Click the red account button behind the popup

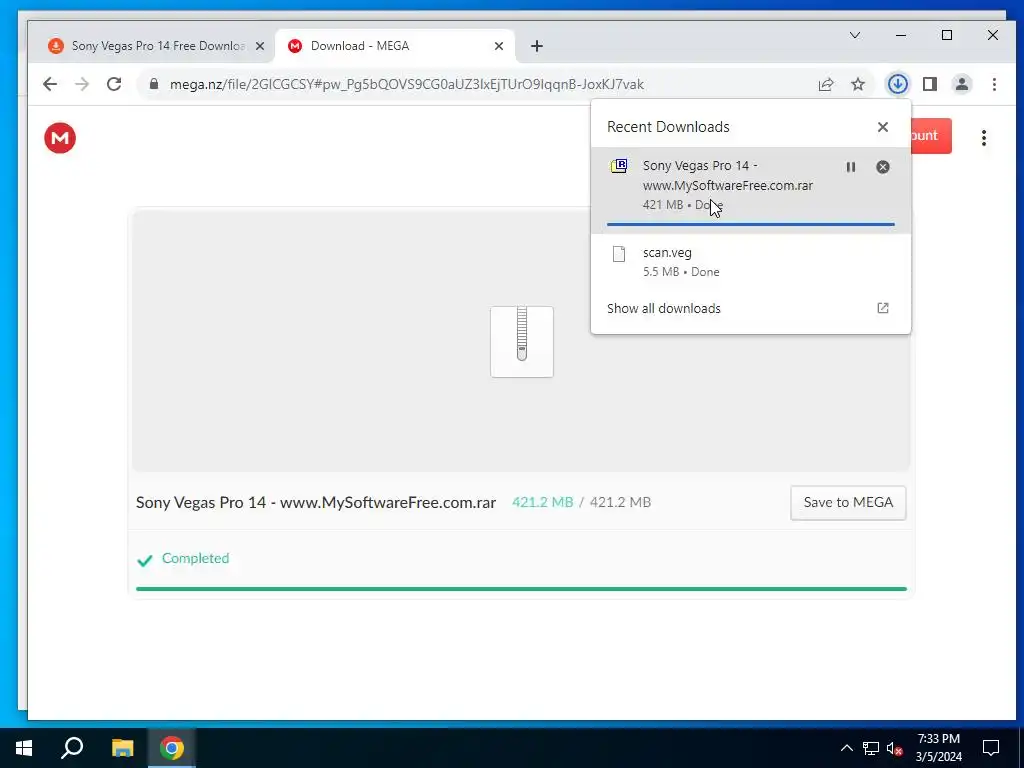pos(930,136)
